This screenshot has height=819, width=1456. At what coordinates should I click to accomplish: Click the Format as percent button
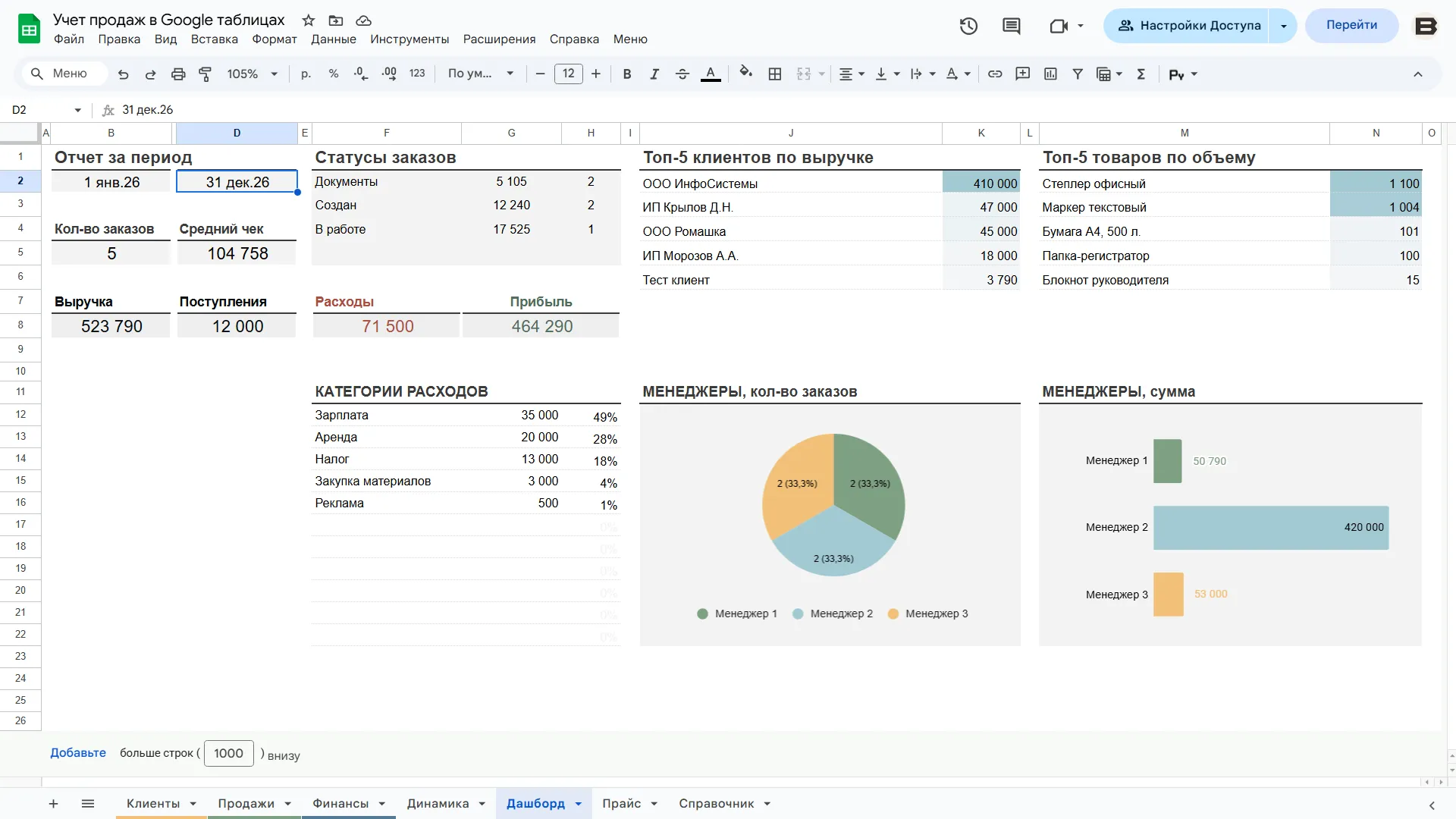334,74
